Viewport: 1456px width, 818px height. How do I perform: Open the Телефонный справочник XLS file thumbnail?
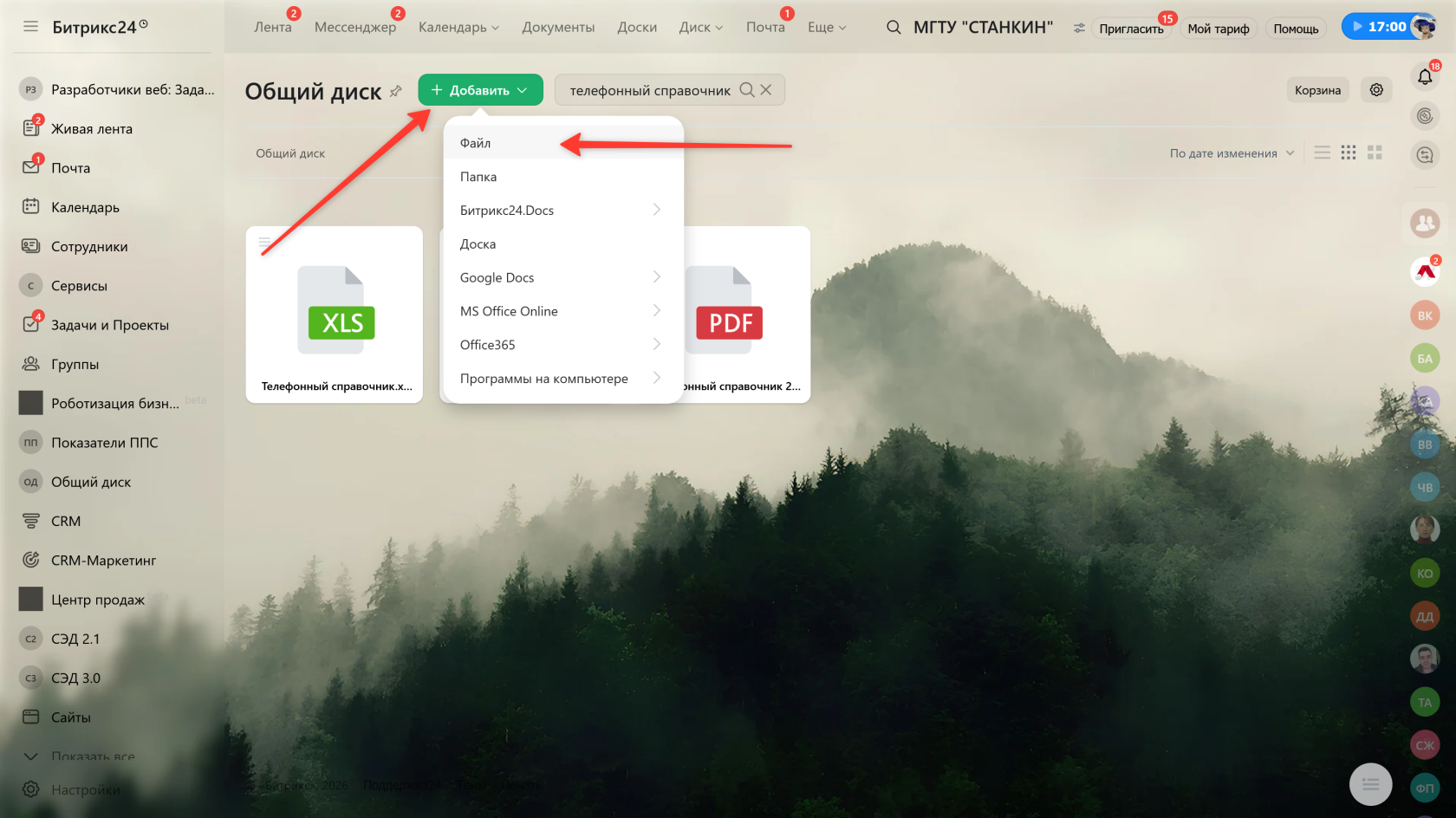pyautogui.click(x=335, y=315)
